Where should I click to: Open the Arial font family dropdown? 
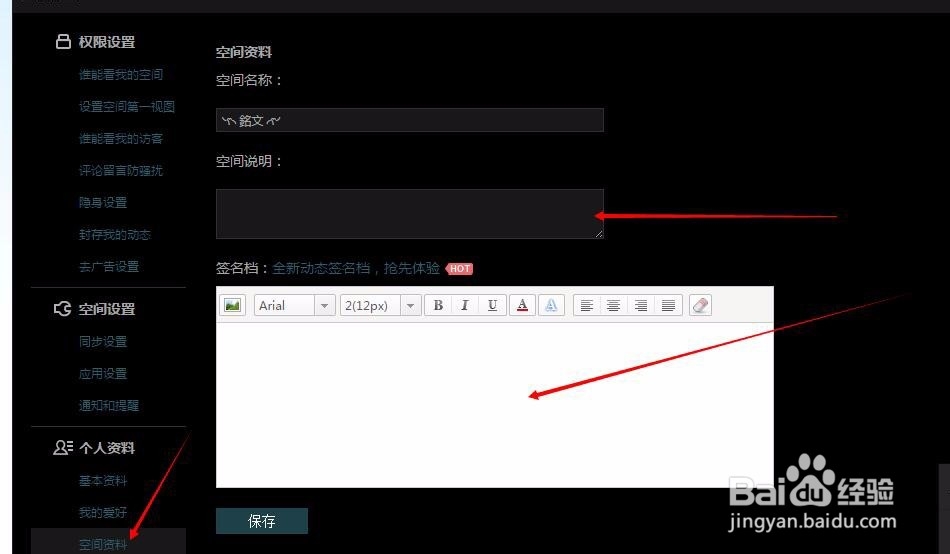tap(294, 305)
